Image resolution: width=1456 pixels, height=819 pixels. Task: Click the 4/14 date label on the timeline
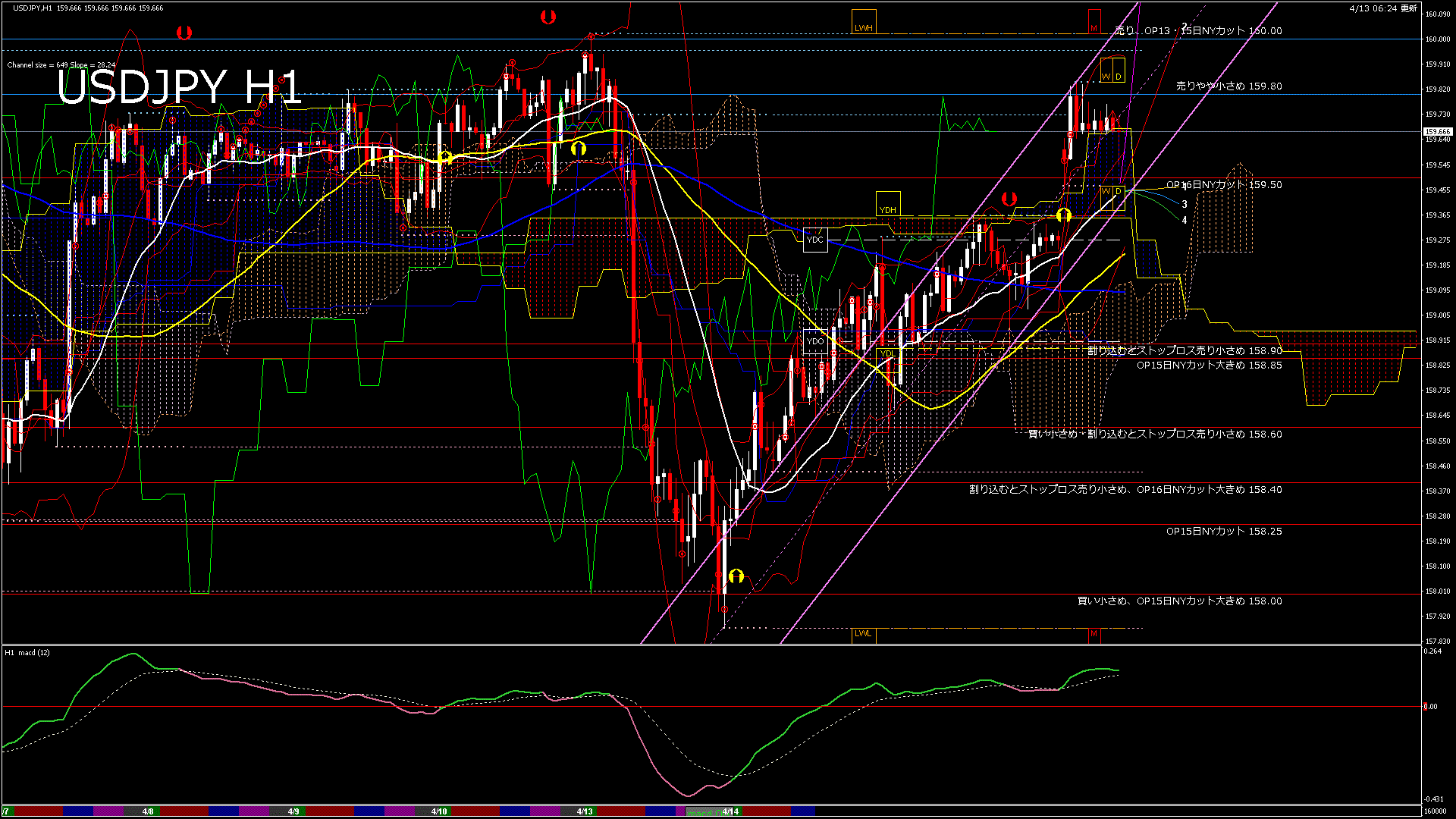pos(730,811)
